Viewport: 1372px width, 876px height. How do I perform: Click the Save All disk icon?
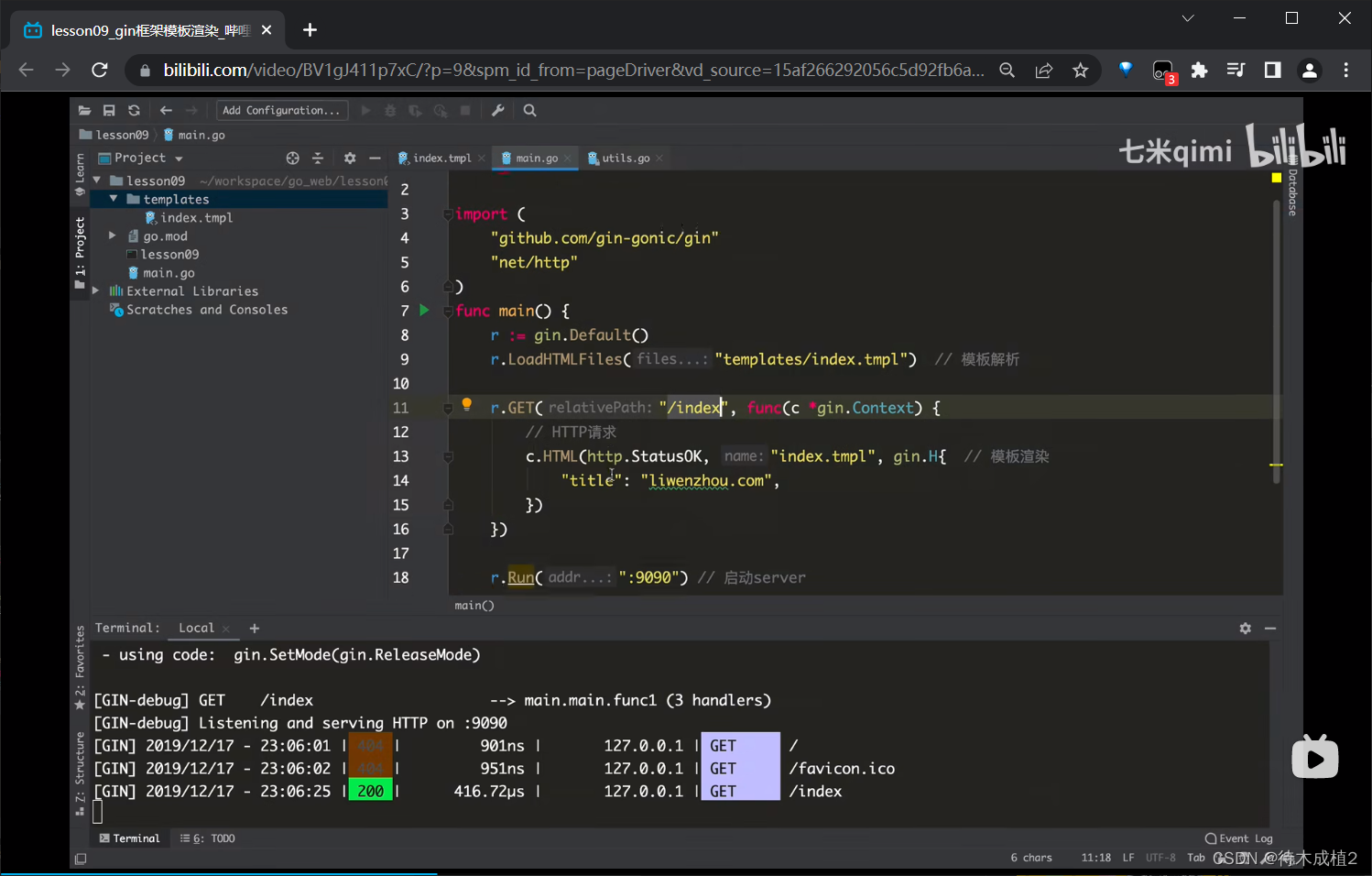109,111
